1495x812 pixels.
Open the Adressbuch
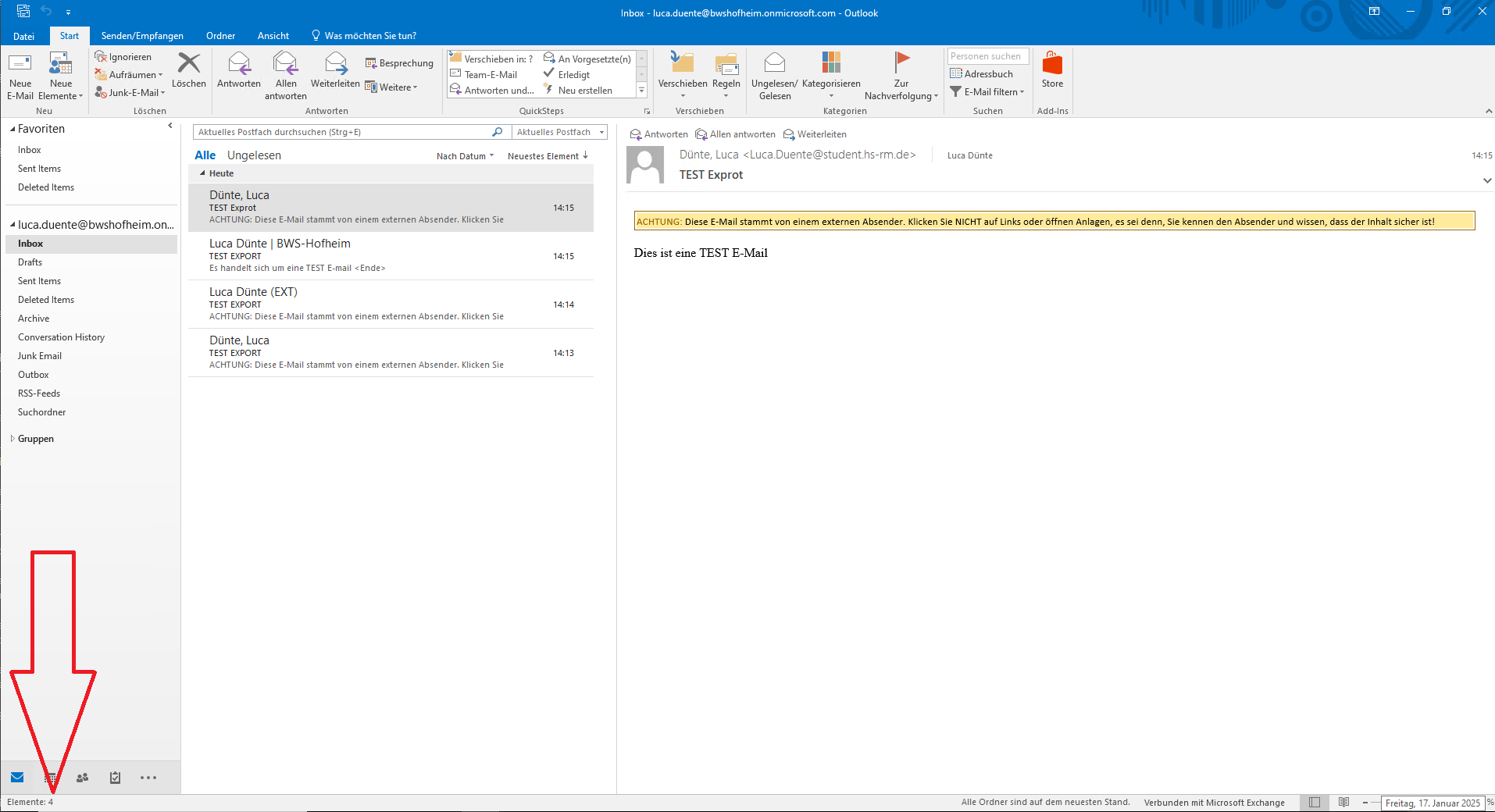[981, 73]
